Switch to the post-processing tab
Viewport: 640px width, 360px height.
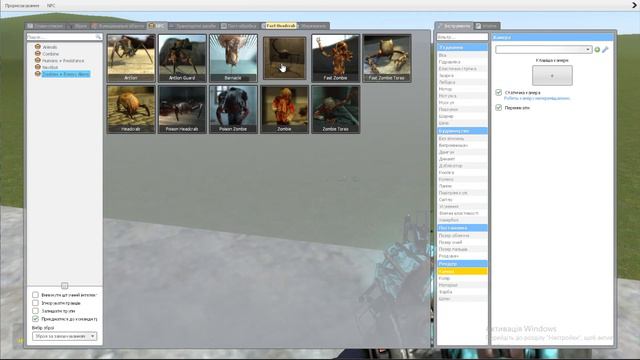coord(239,26)
